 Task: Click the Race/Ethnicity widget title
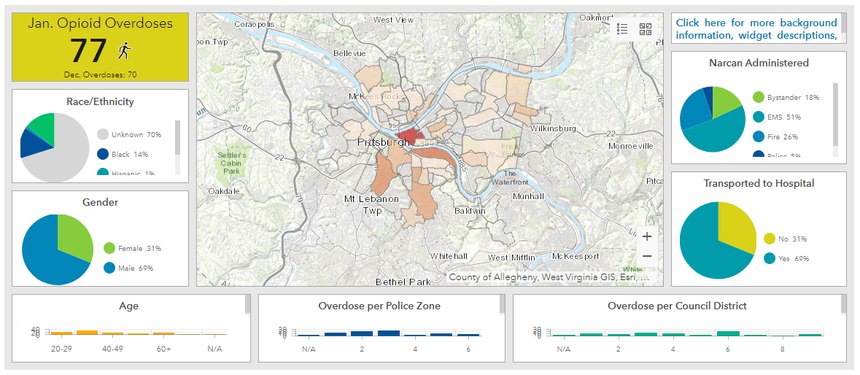click(x=100, y=101)
